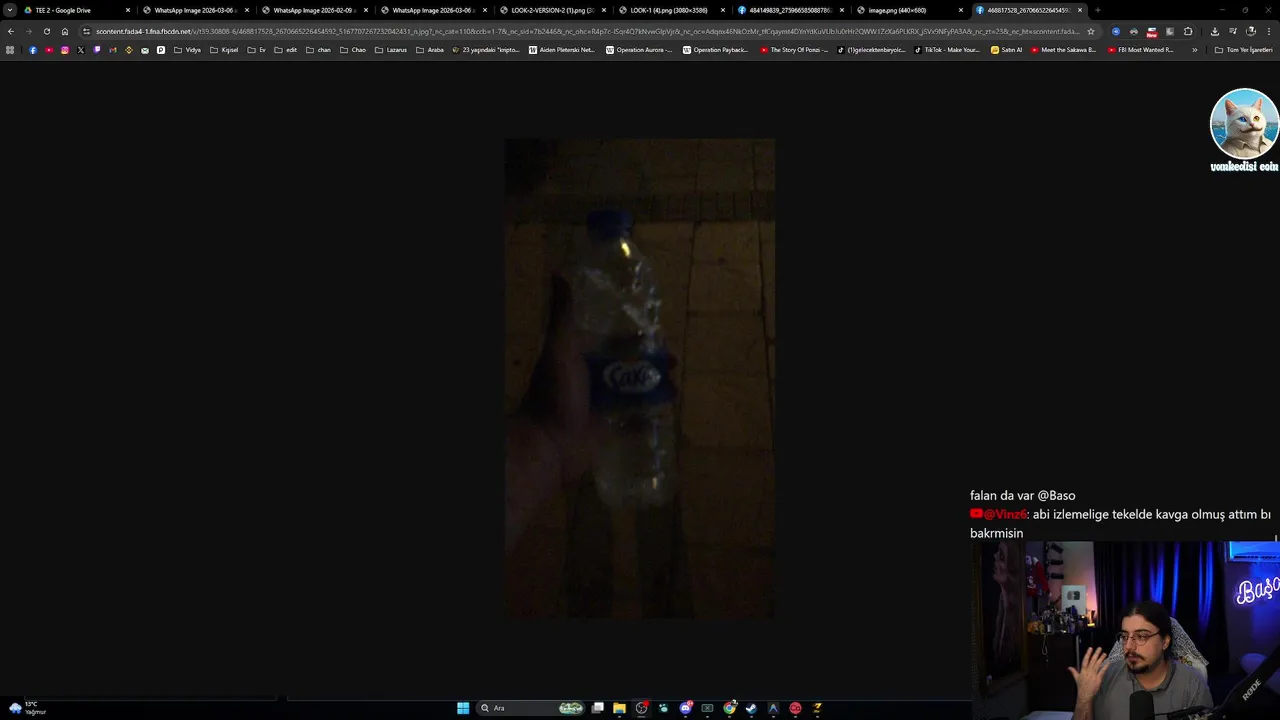Viewport: 1280px width, 720px height.
Task: Open the Binance bookmark icon
Action: click(129, 50)
